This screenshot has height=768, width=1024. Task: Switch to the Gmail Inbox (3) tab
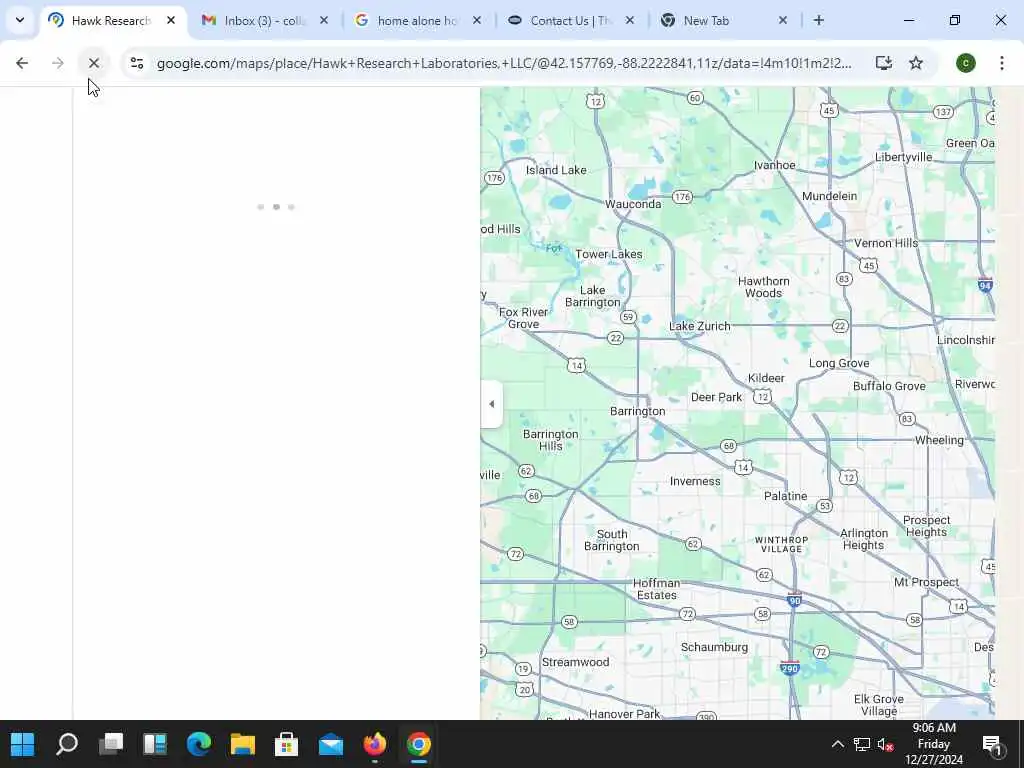click(x=264, y=21)
